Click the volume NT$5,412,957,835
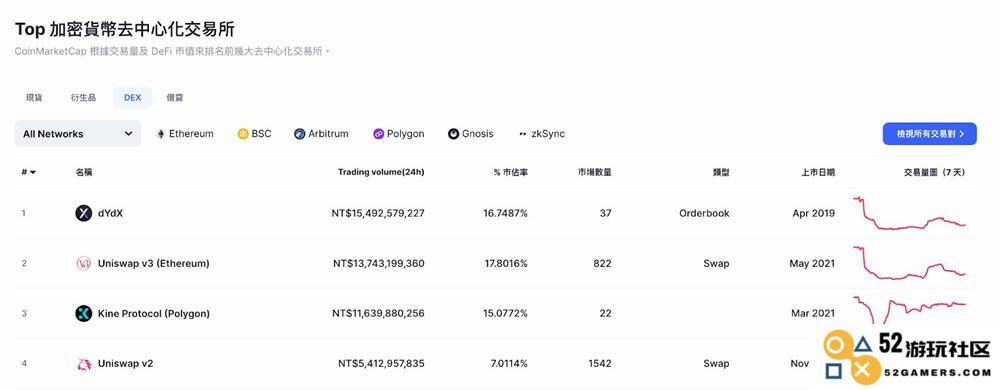The width and height of the screenshot is (1000, 390). pos(381,364)
